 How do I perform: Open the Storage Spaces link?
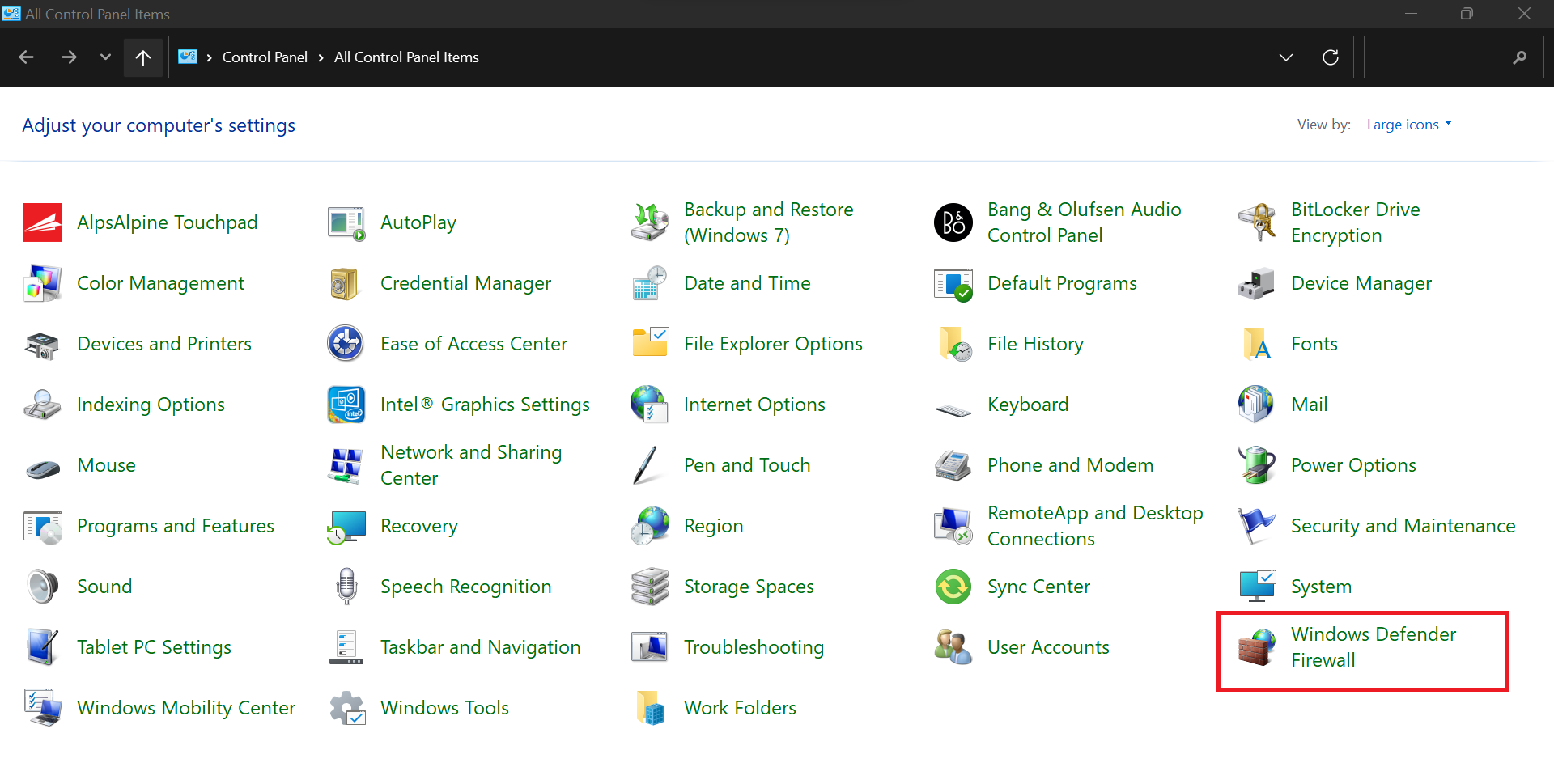[x=749, y=587]
